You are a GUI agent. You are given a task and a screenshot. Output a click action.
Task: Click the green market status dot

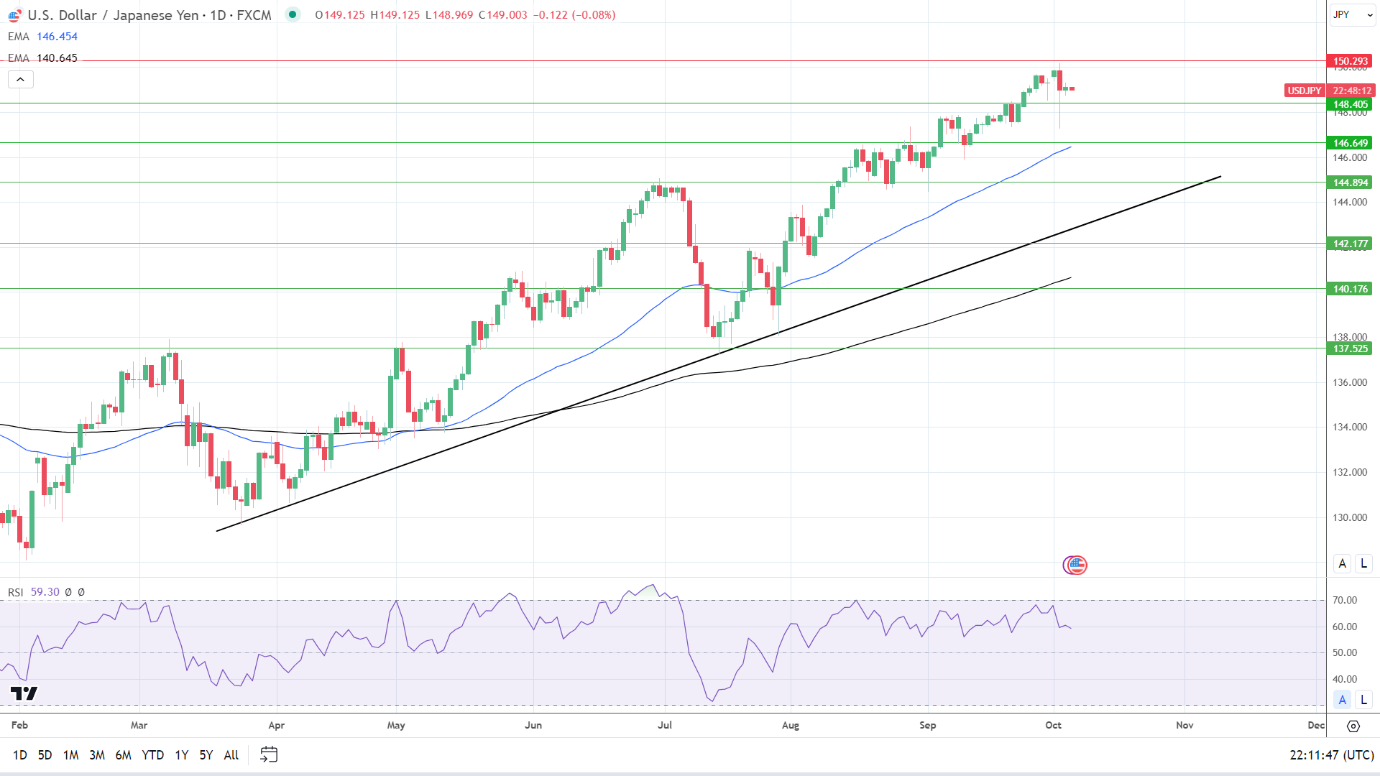click(292, 15)
